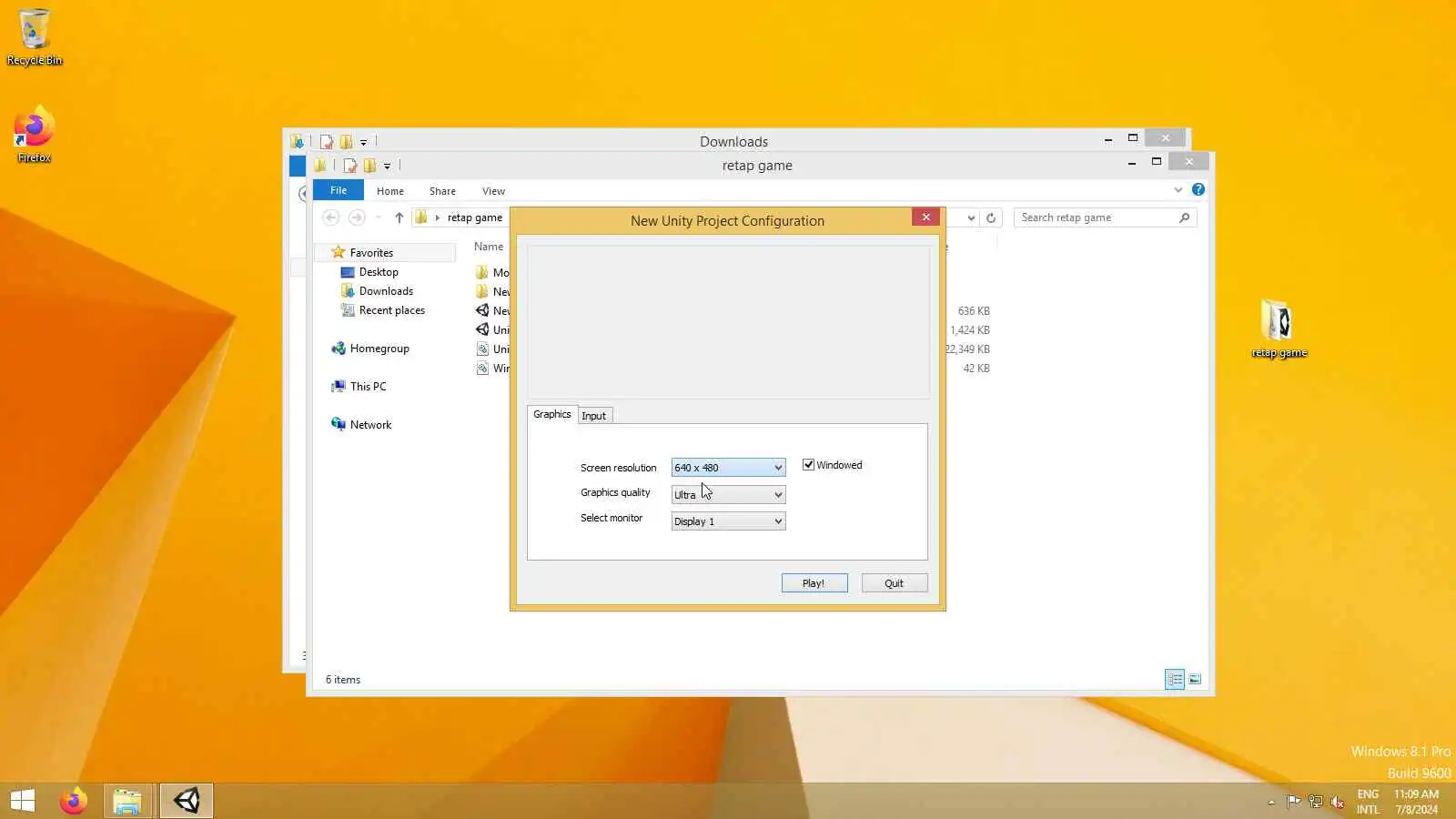Click the muted volume tray icon
The width and height of the screenshot is (1456, 819).
tap(1337, 802)
